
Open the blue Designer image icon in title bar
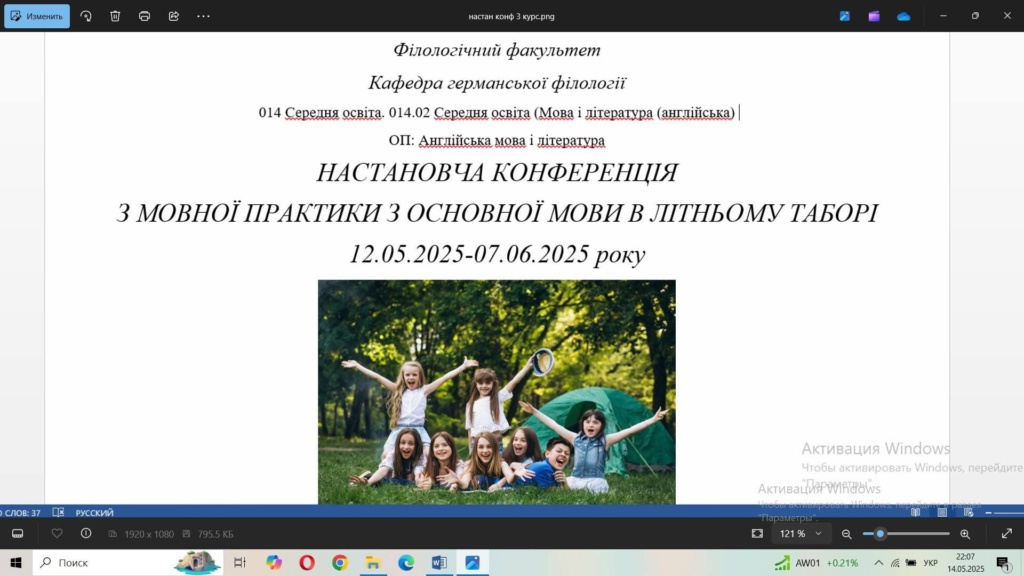844,16
